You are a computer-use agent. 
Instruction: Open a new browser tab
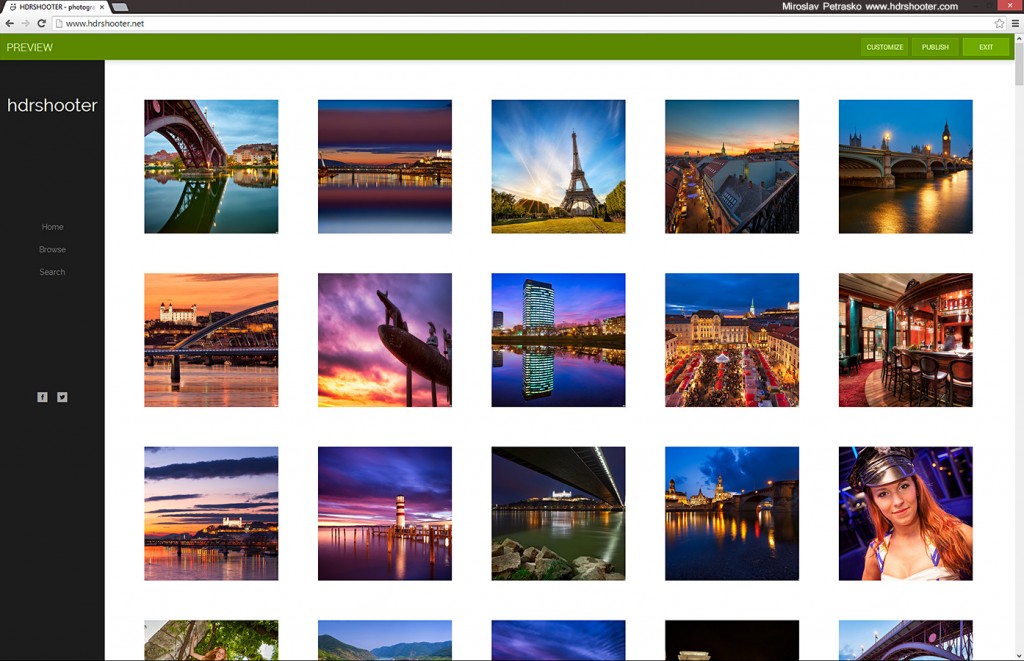[x=120, y=7]
